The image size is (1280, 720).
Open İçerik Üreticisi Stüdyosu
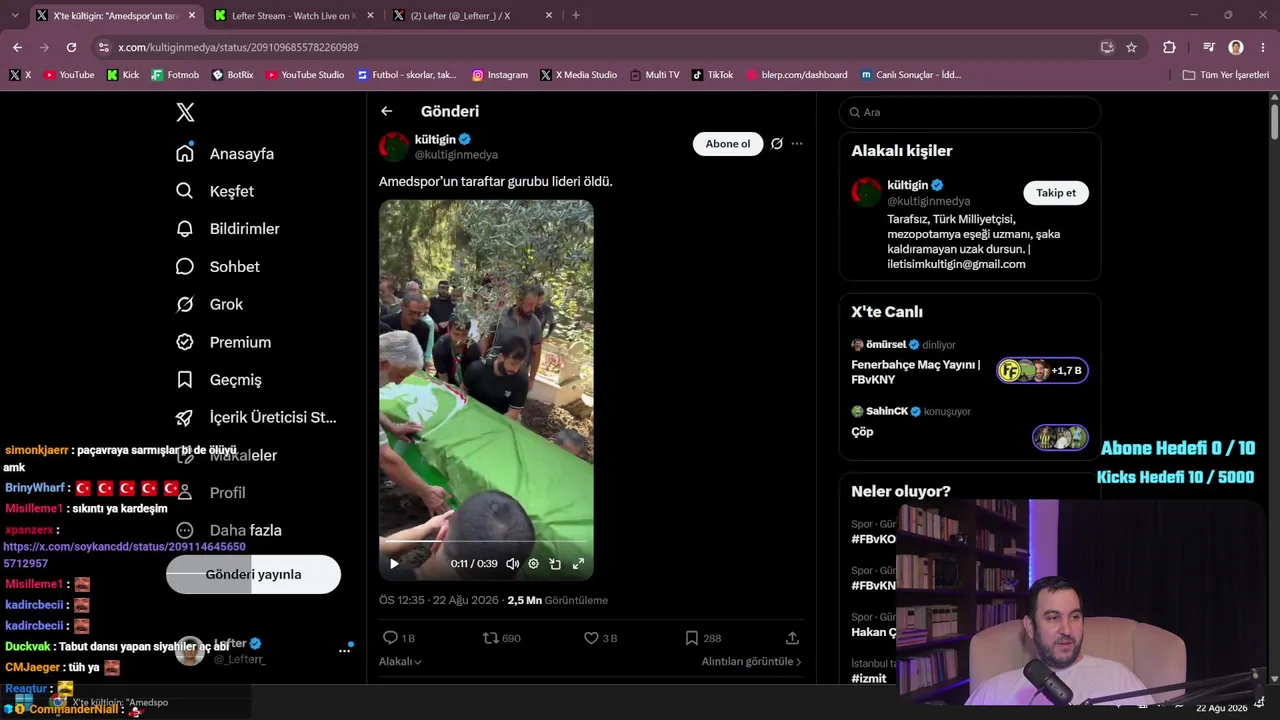click(256, 417)
